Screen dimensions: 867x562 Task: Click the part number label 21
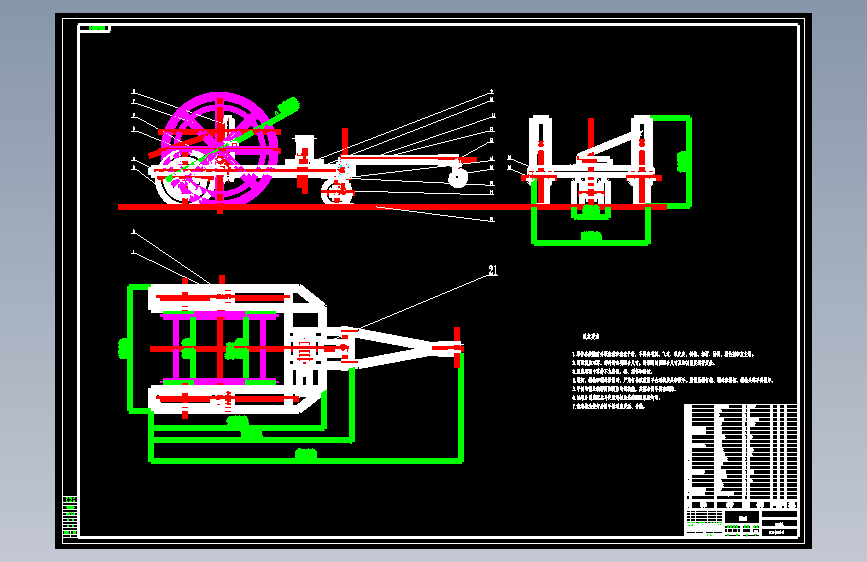[x=493, y=270]
